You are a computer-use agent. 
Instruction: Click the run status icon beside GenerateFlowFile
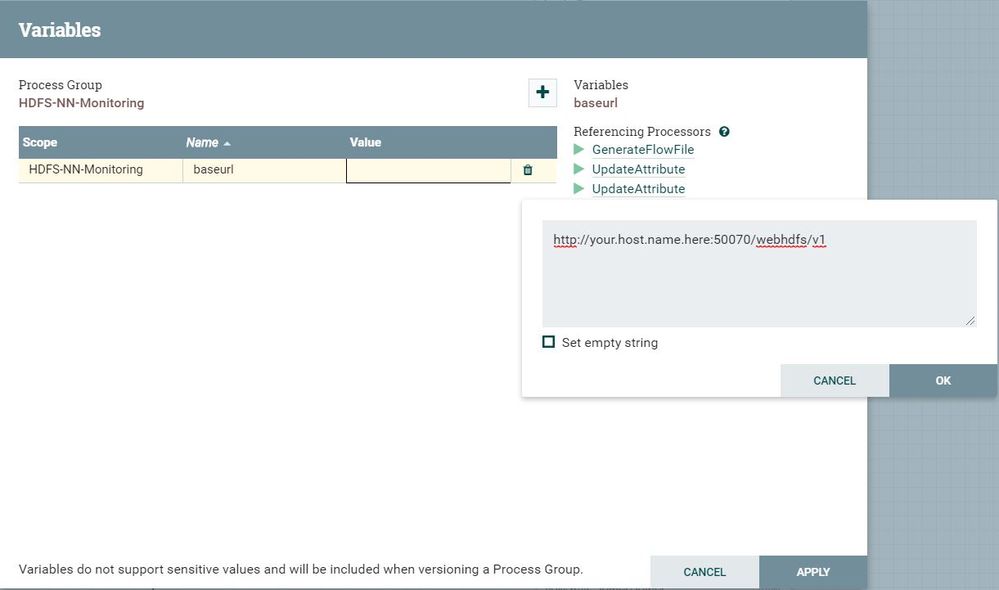pyautogui.click(x=579, y=150)
